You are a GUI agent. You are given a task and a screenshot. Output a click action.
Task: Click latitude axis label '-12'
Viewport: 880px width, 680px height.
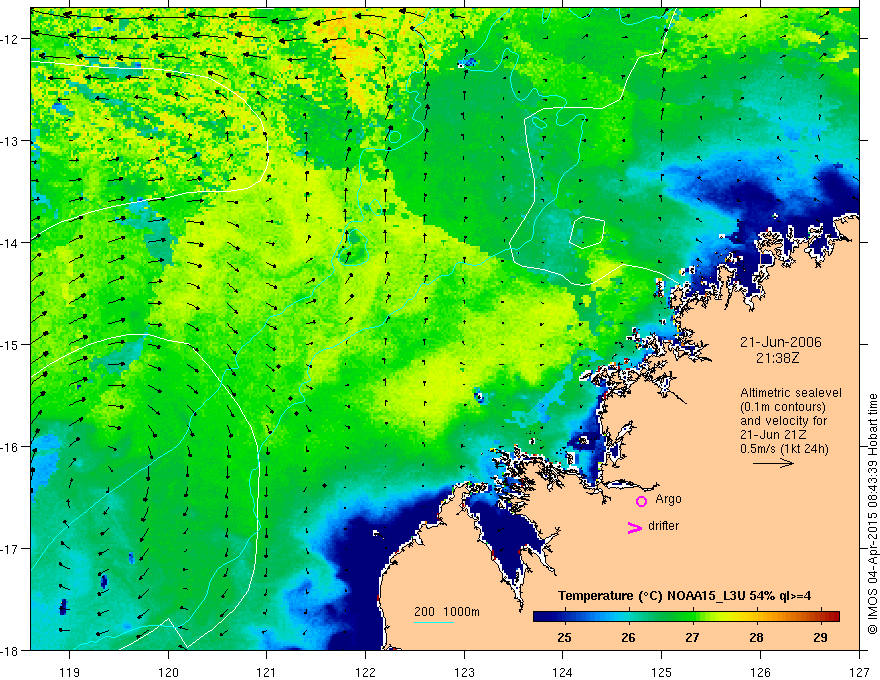(x=11, y=39)
